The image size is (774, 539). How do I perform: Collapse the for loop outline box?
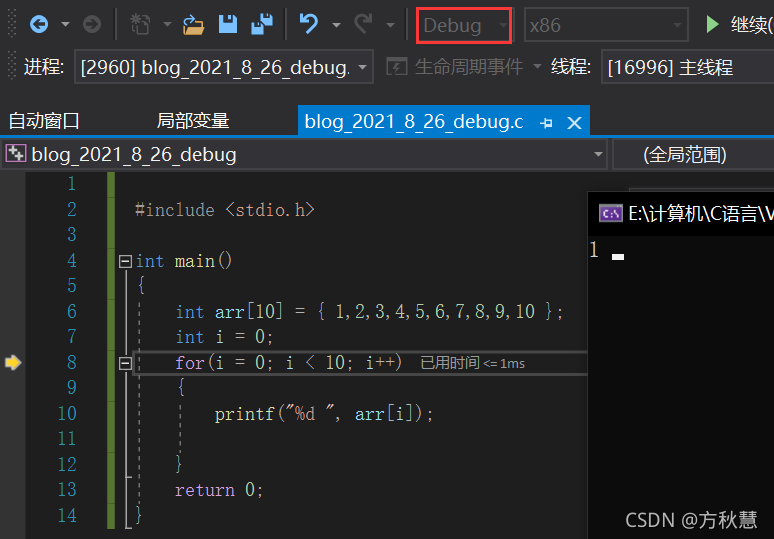[125, 364]
